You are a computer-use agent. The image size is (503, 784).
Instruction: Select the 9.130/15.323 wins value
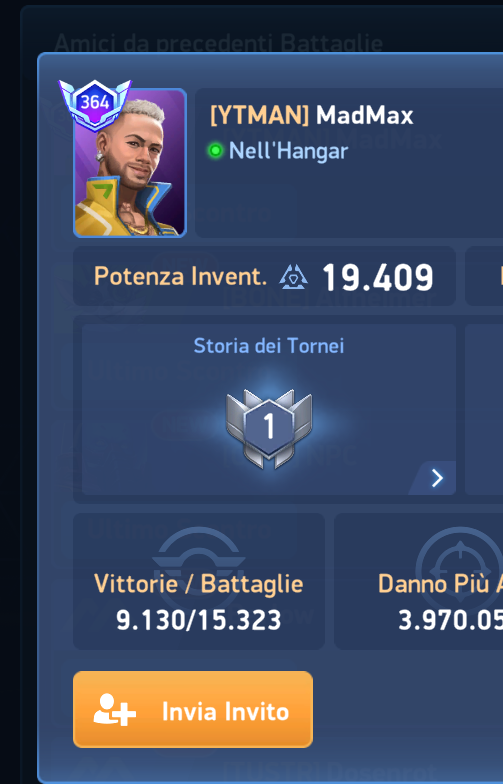pos(198,620)
